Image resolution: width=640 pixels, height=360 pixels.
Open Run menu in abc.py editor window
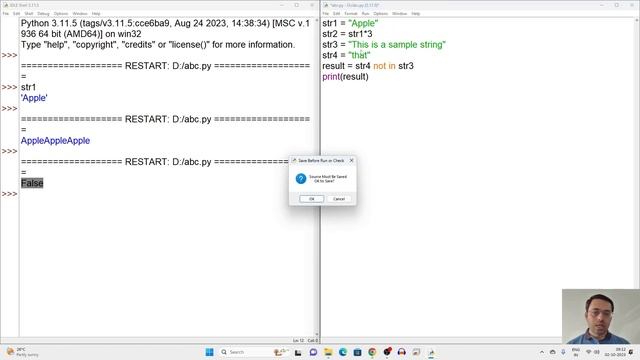pyautogui.click(x=365, y=13)
